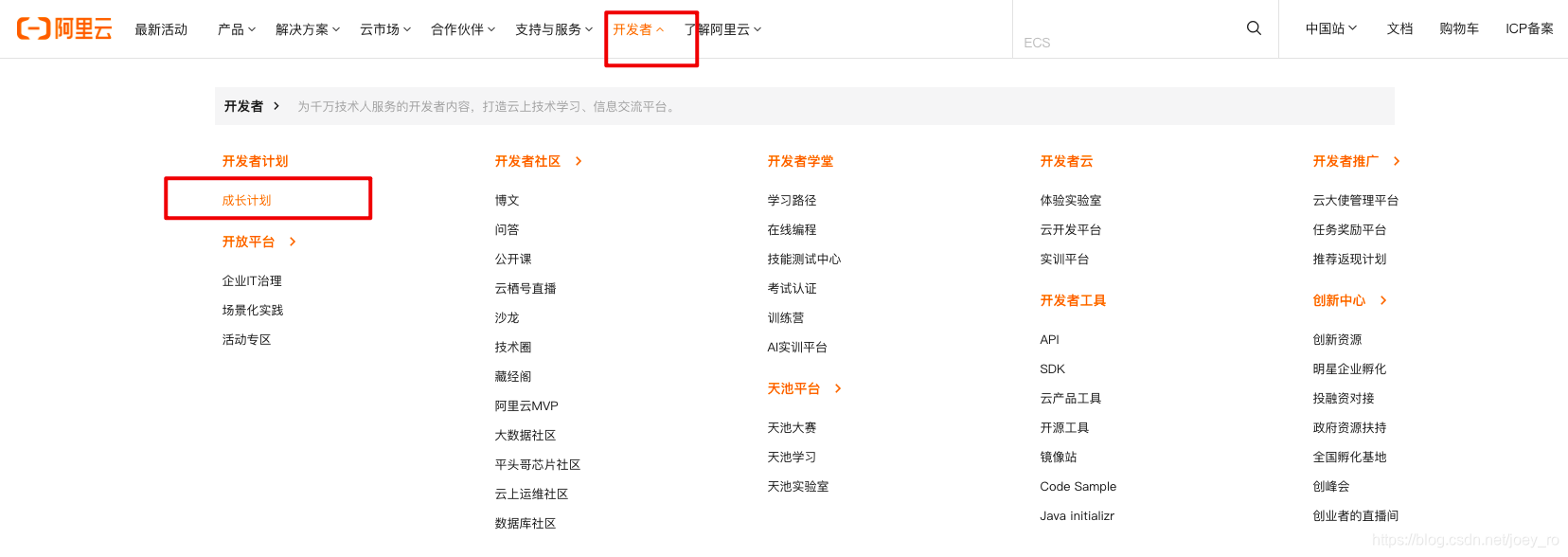
Task: Open the 购物车 link
Action: 1459,28
